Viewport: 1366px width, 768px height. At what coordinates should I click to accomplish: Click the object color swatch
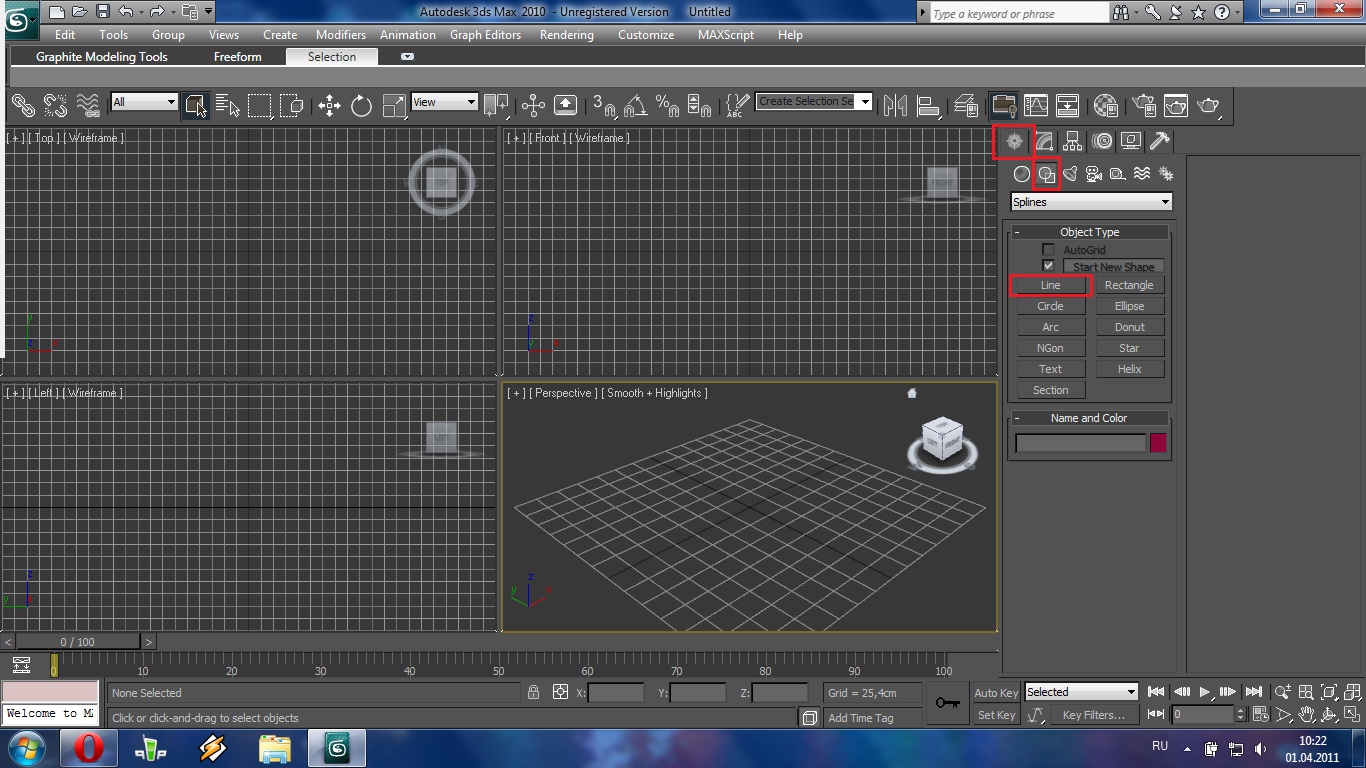(1158, 443)
